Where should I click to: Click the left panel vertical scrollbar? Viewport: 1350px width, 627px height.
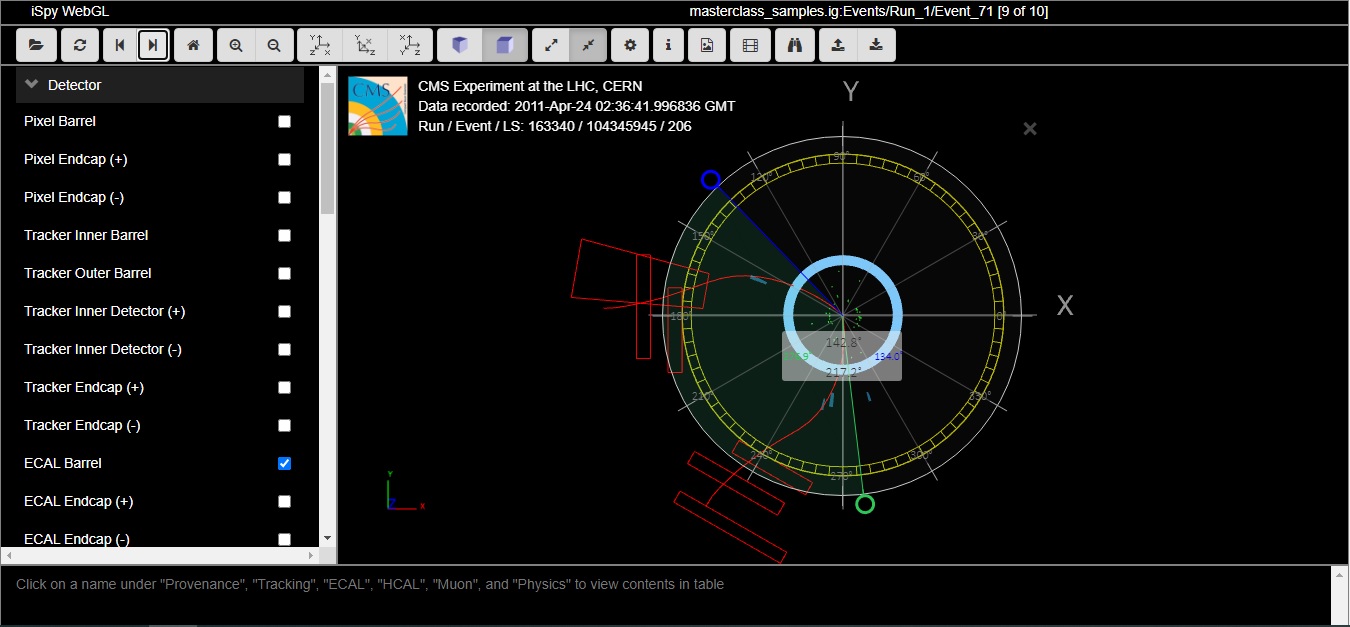pyautogui.click(x=327, y=150)
